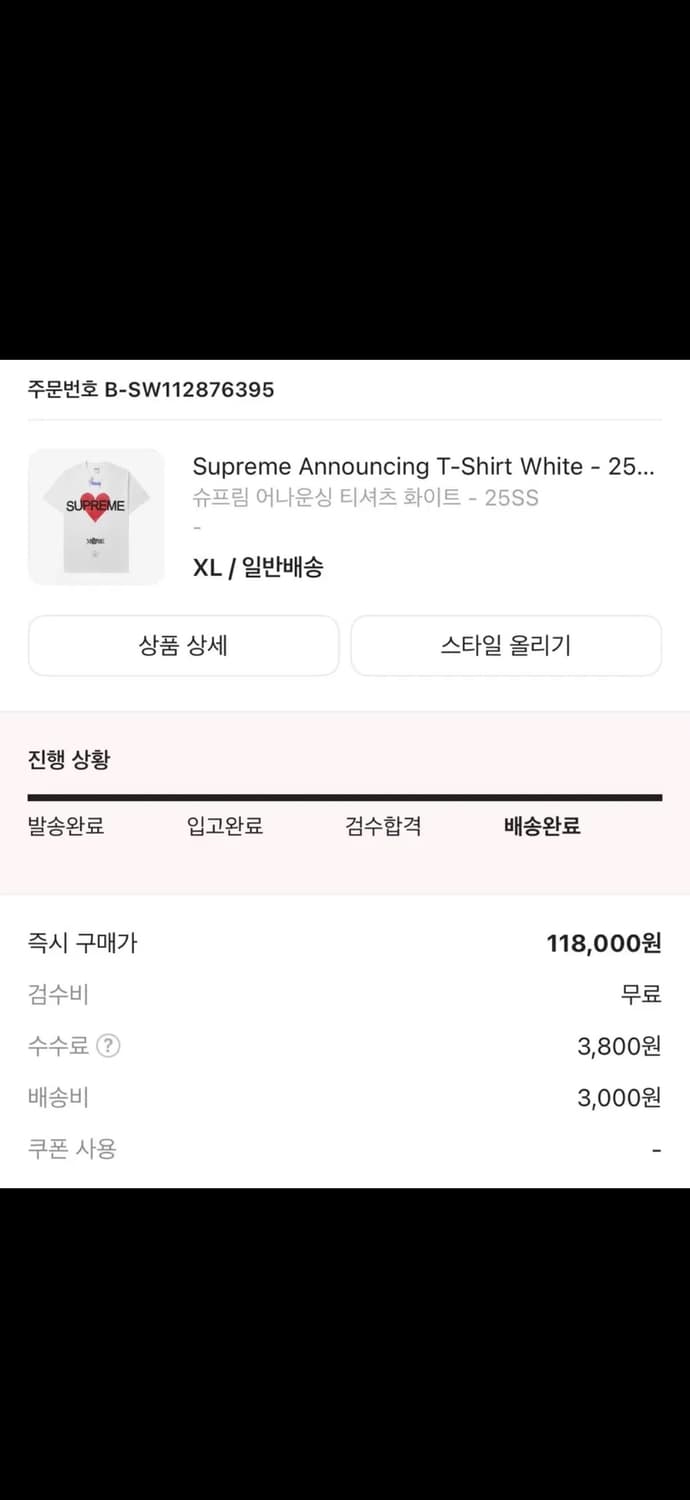690x1500 pixels.
Task: Tap the 스타일 올리기 upload style button
Action: pos(506,645)
